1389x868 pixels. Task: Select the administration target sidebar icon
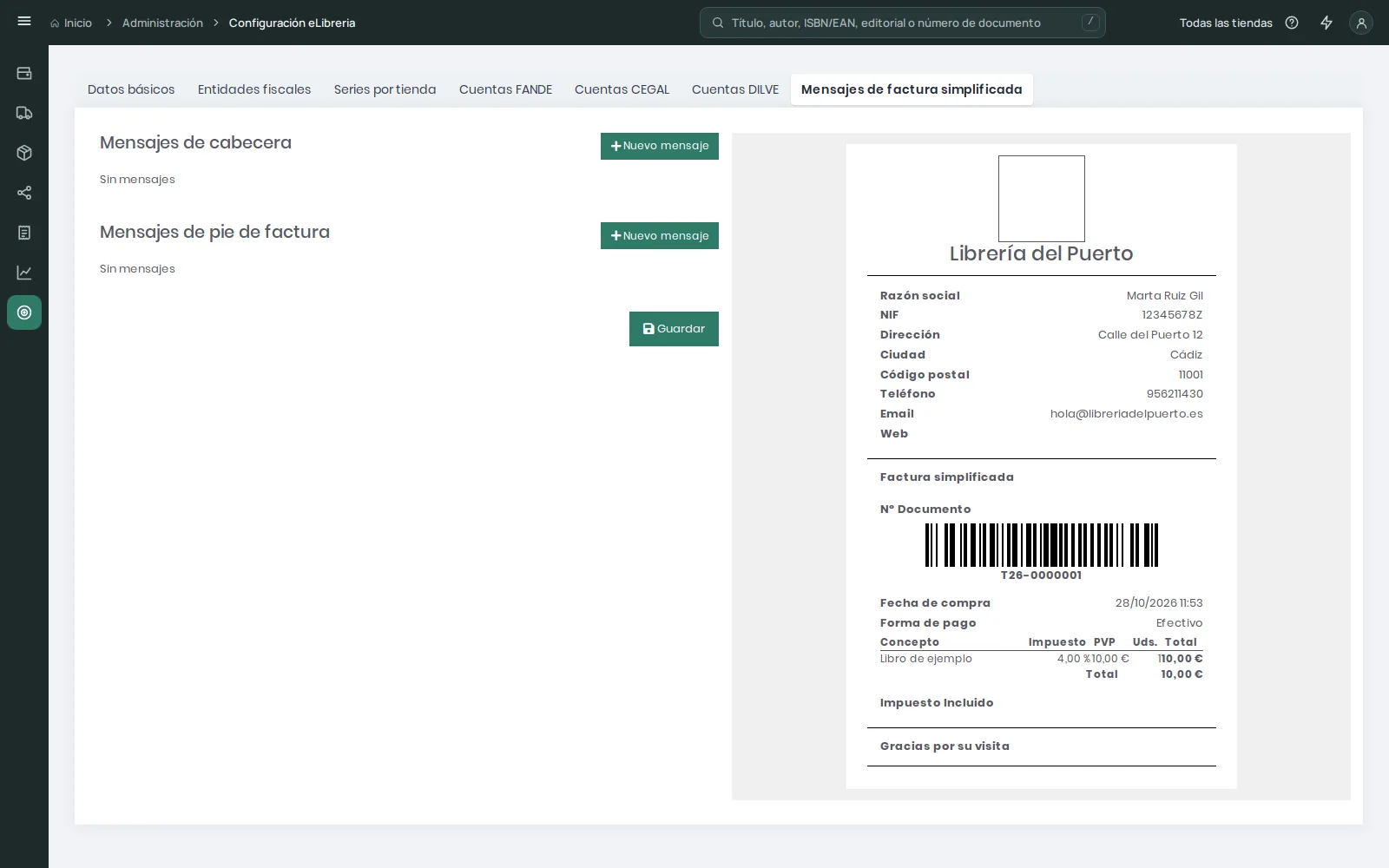[24, 312]
